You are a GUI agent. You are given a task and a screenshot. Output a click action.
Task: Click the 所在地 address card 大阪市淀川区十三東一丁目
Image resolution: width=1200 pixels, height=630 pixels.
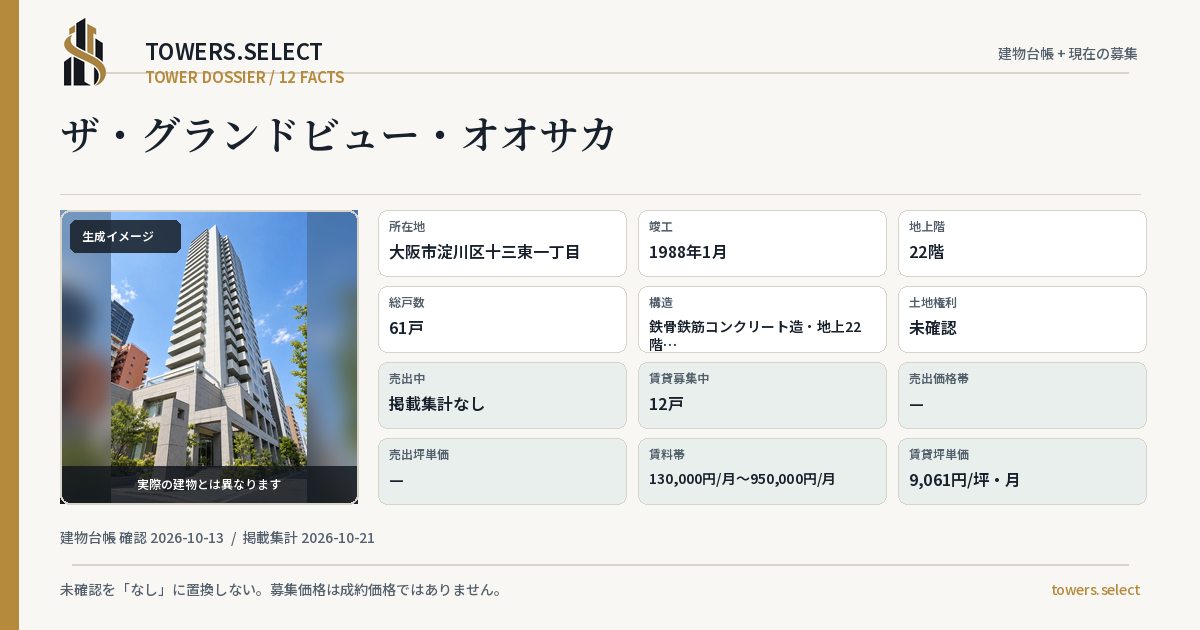pyautogui.click(x=502, y=243)
